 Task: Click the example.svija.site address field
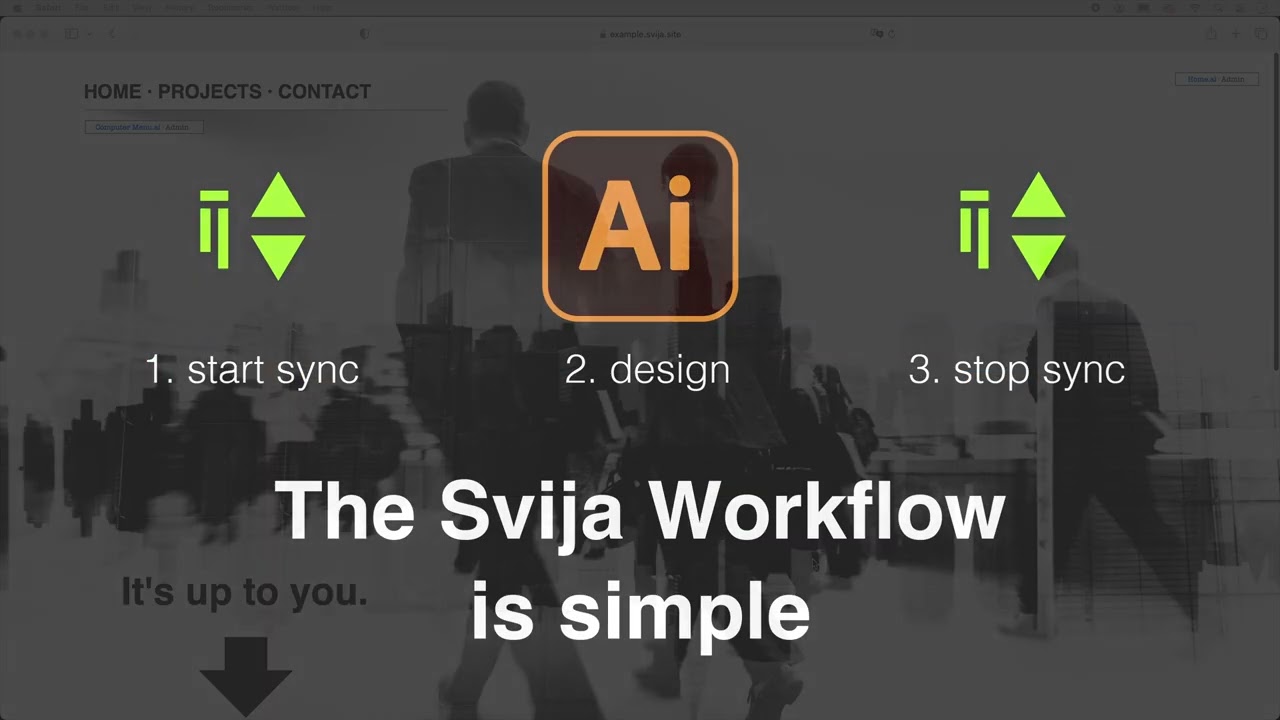(x=640, y=34)
